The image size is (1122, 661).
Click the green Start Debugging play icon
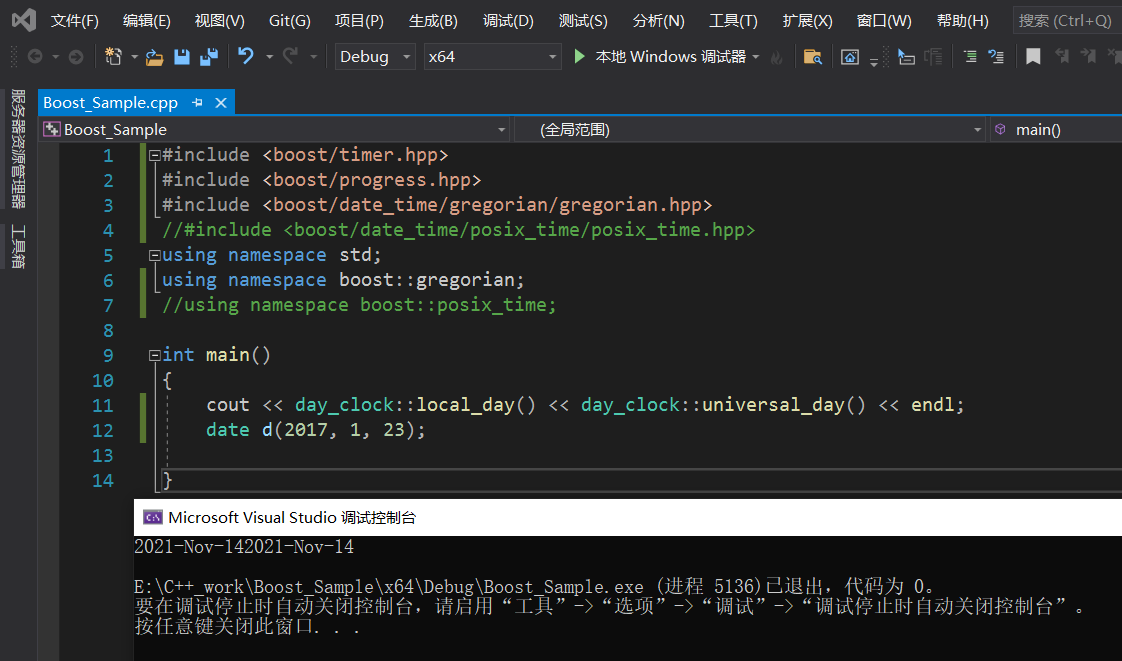pos(580,56)
